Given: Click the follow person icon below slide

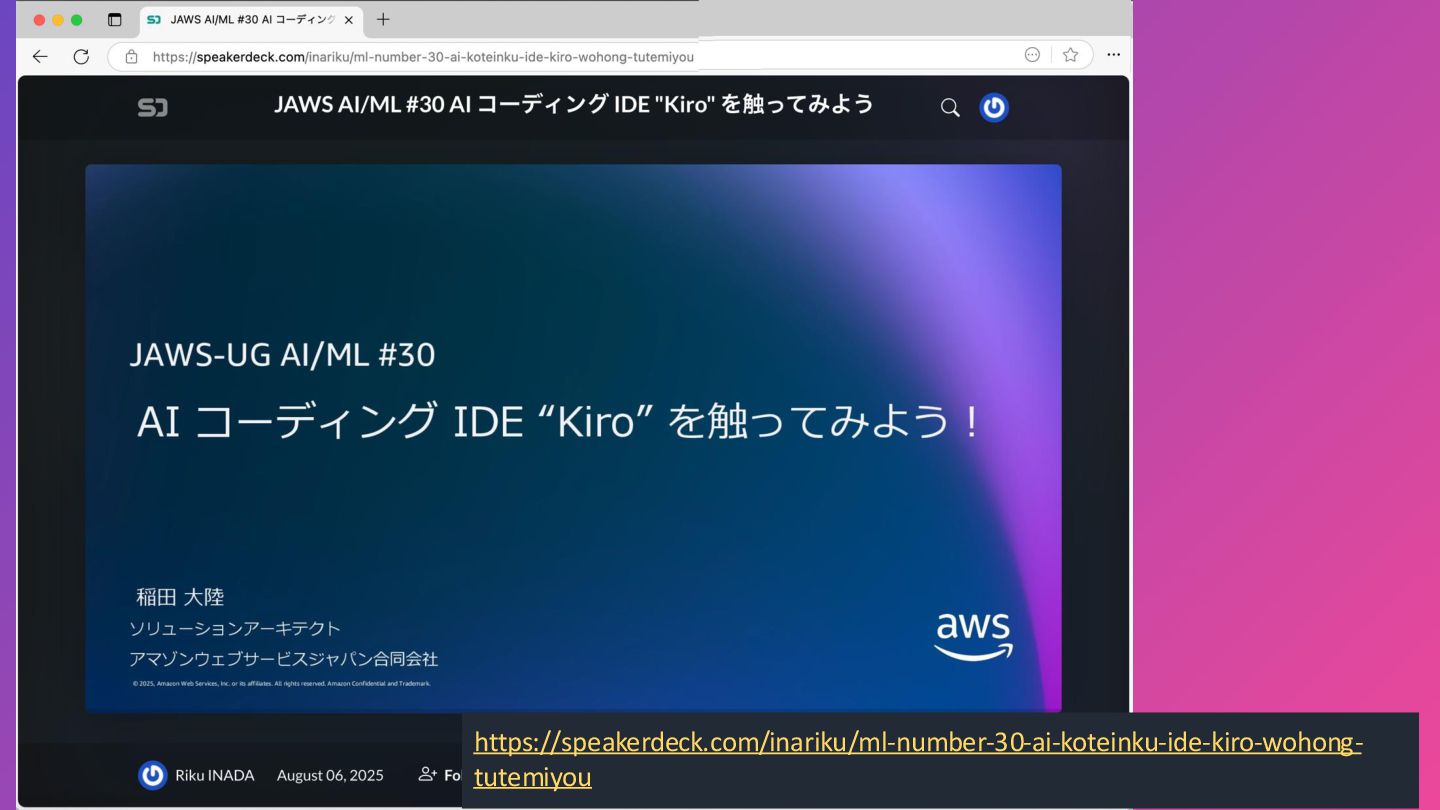Looking at the screenshot, I should point(427,774).
